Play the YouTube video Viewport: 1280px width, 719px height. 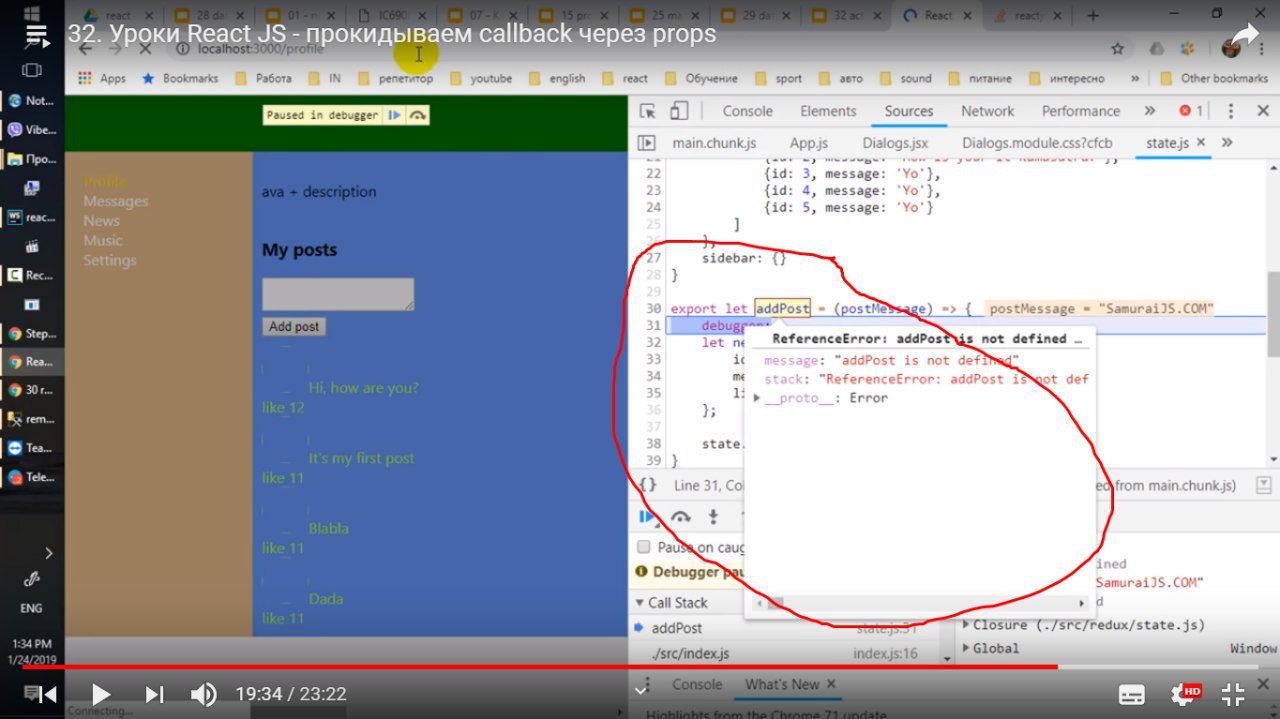tap(101, 693)
